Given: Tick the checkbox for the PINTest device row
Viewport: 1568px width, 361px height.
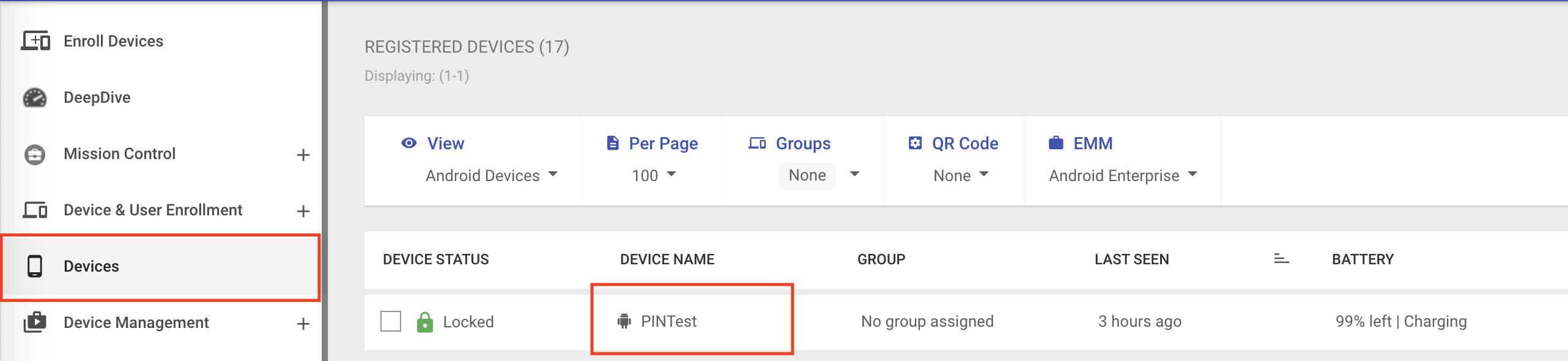Looking at the screenshot, I should 391,321.
